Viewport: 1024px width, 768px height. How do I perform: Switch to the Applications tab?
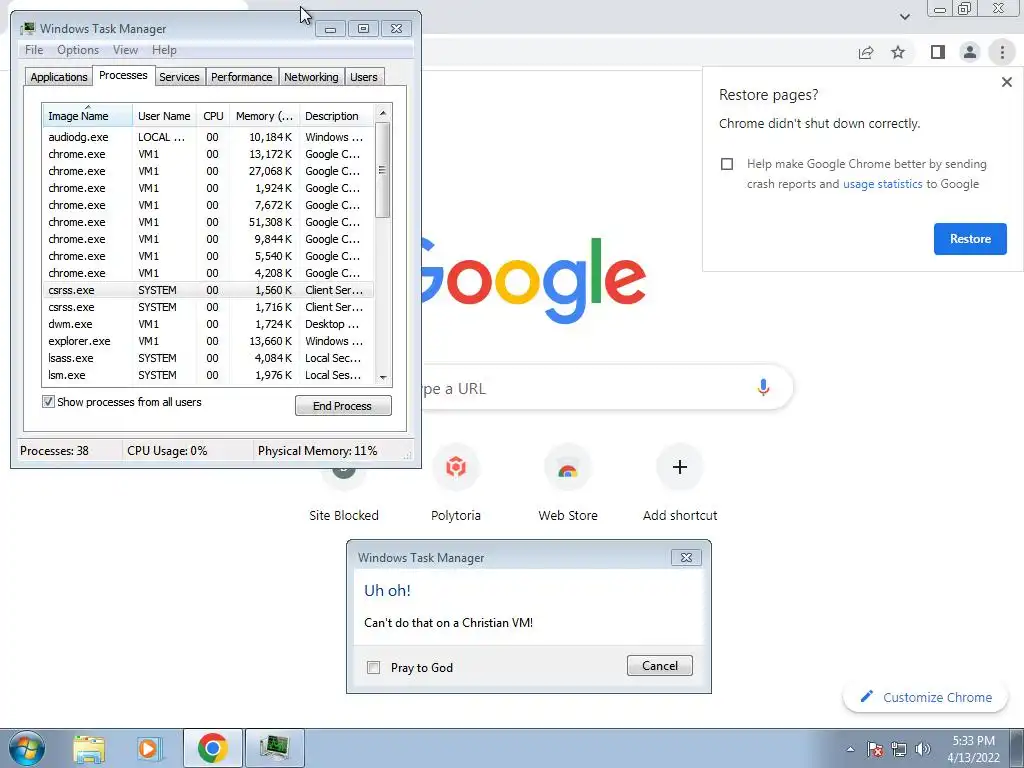[59, 77]
